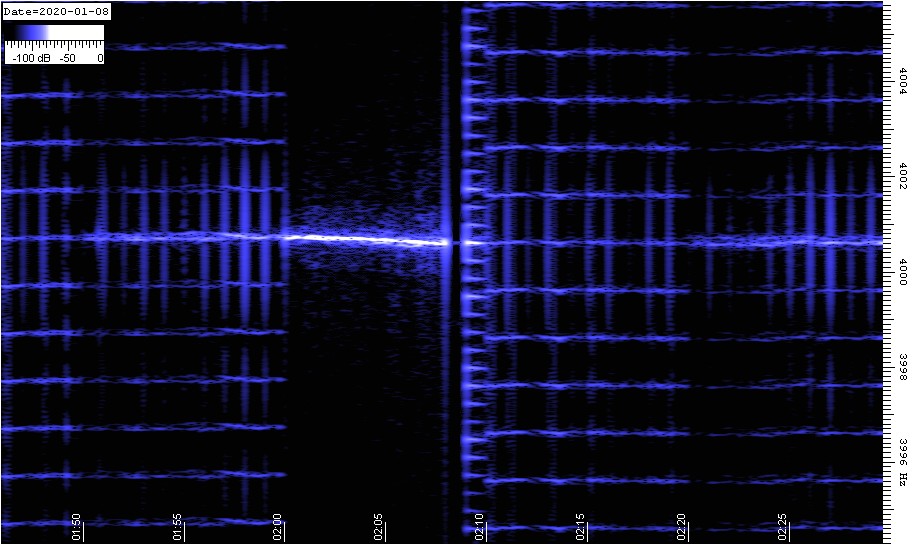
Task: Click the 4004 frequency axis label
Action: [x=903, y=80]
